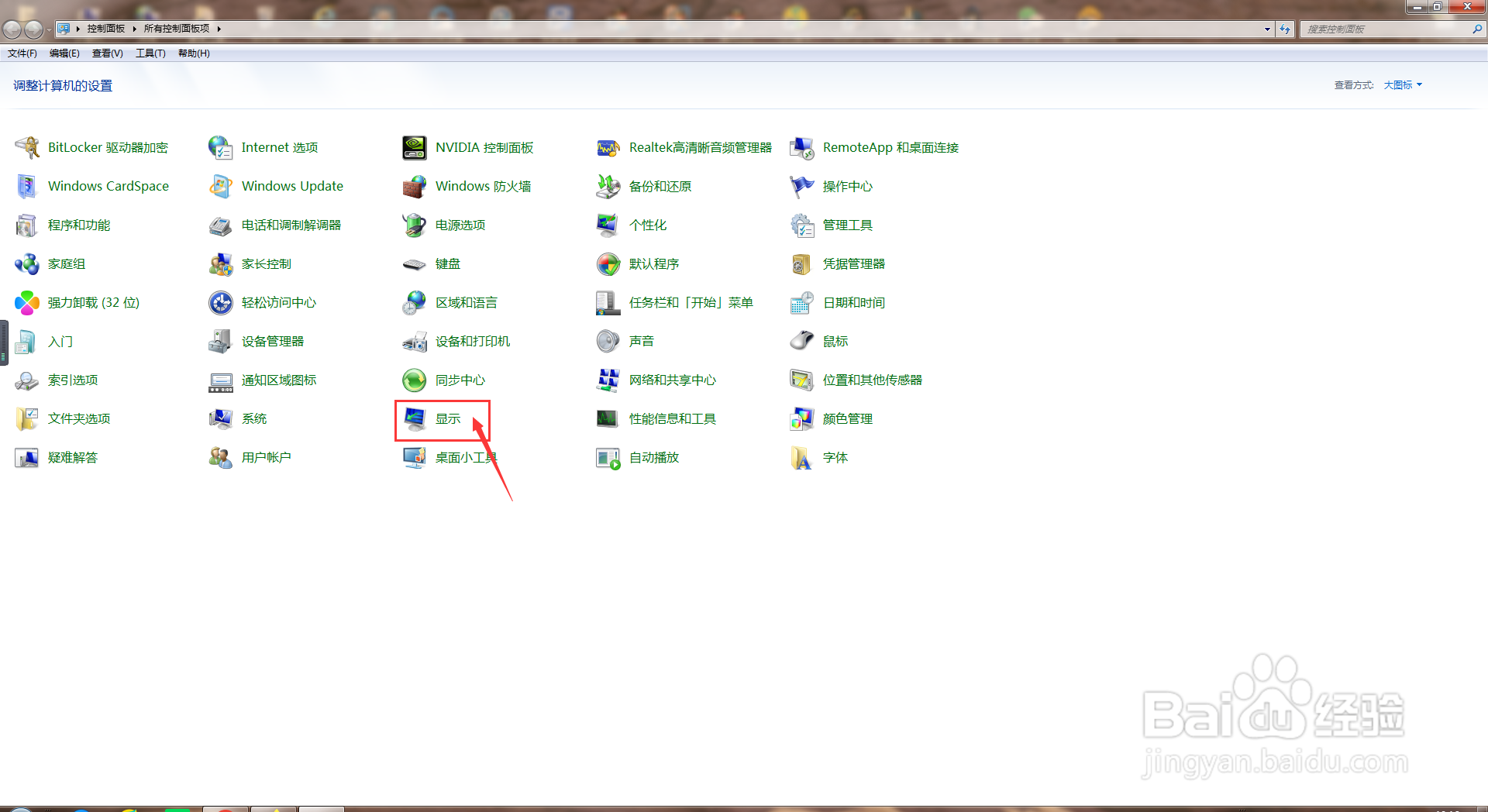Viewport: 1488px width, 812px height.
Task: Open 同步中心 green icon
Action: tap(415, 380)
